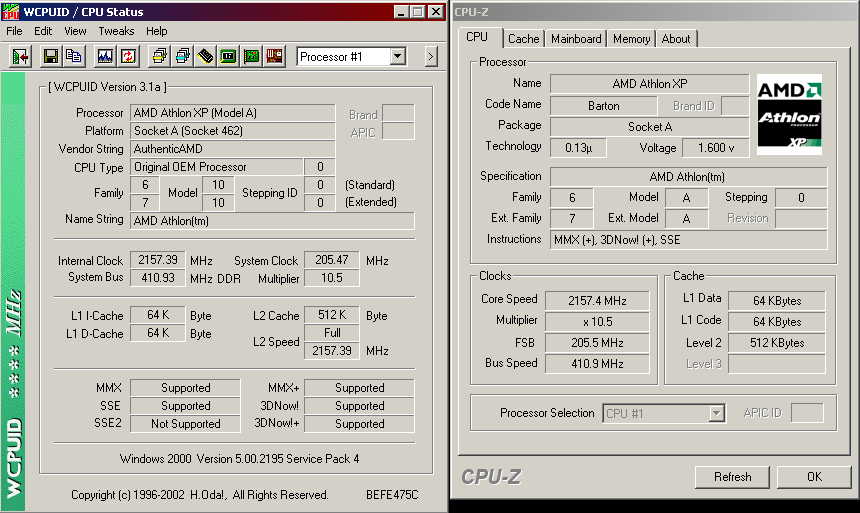860x513 pixels.
Task: Click the cyan stacked-windows feature flags icon
Action: point(183,57)
